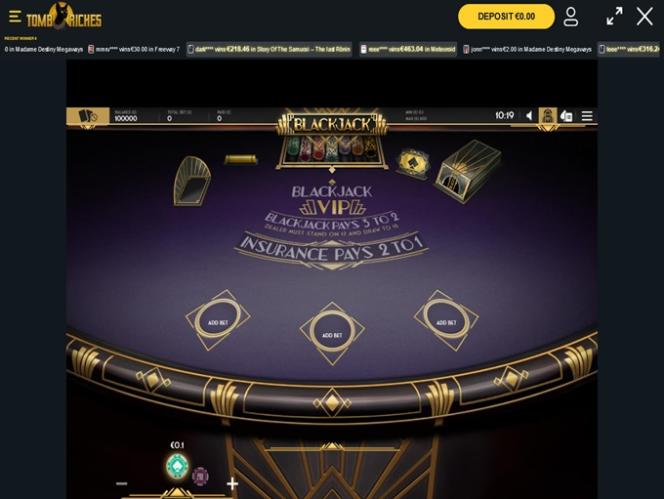The image size is (664, 499).
Task: Add bet on the center betting spot
Action: tap(332, 333)
